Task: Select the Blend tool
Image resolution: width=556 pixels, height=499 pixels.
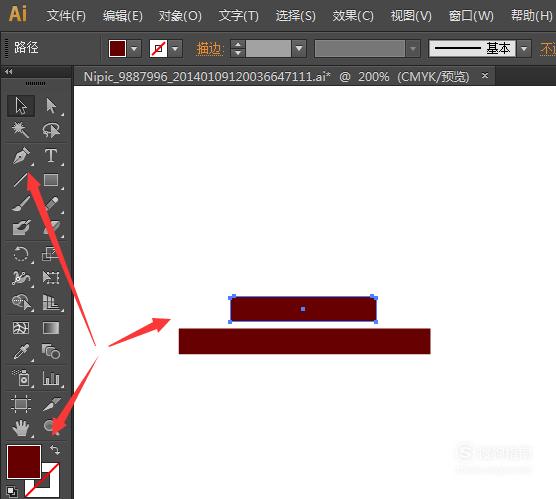Action: (x=51, y=352)
